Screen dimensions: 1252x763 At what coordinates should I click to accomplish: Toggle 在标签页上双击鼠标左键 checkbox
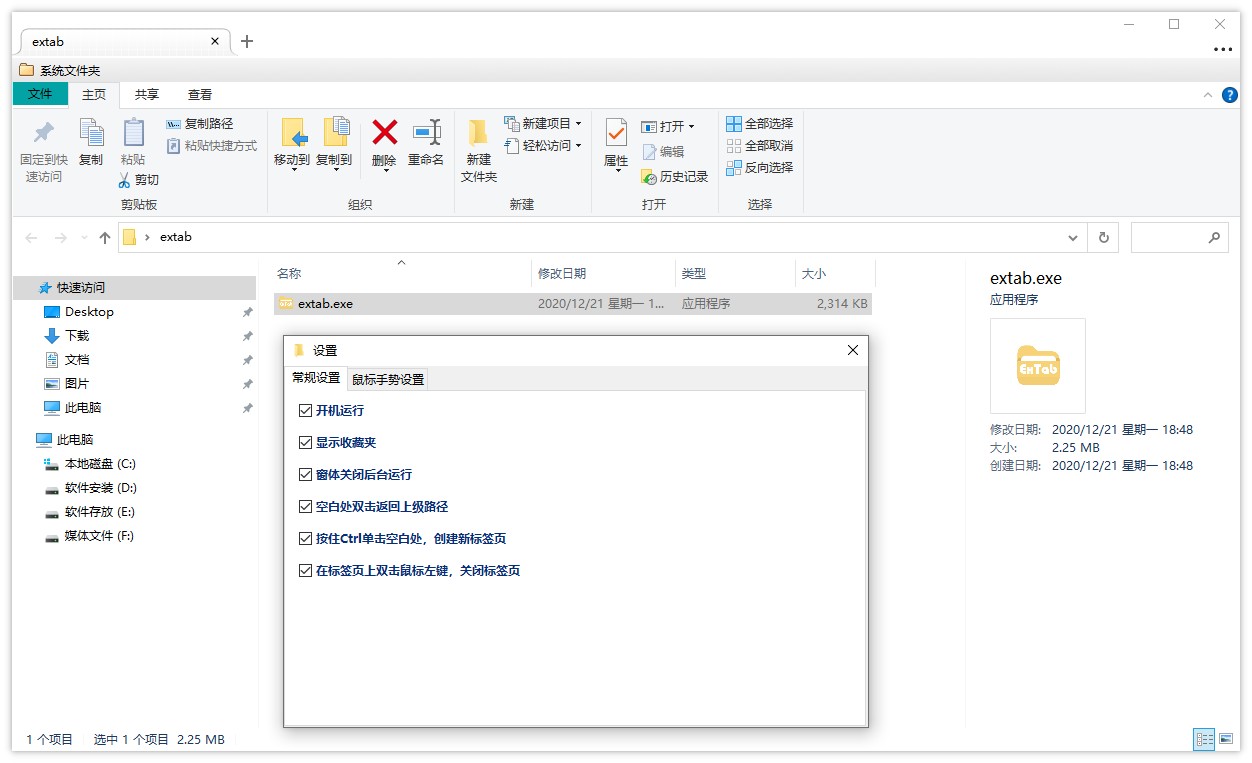(x=306, y=571)
